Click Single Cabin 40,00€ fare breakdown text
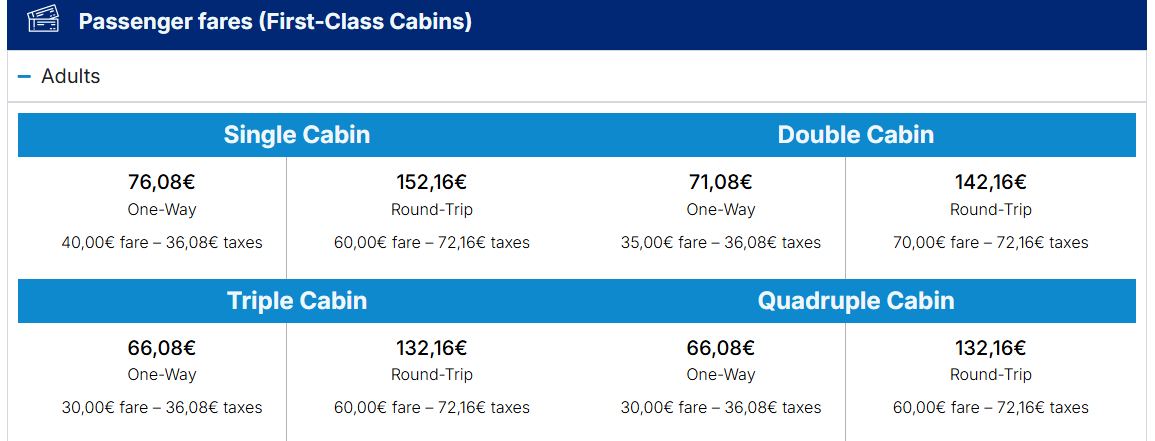This screenshot has width=1155, height=441. tap(162, 242)
